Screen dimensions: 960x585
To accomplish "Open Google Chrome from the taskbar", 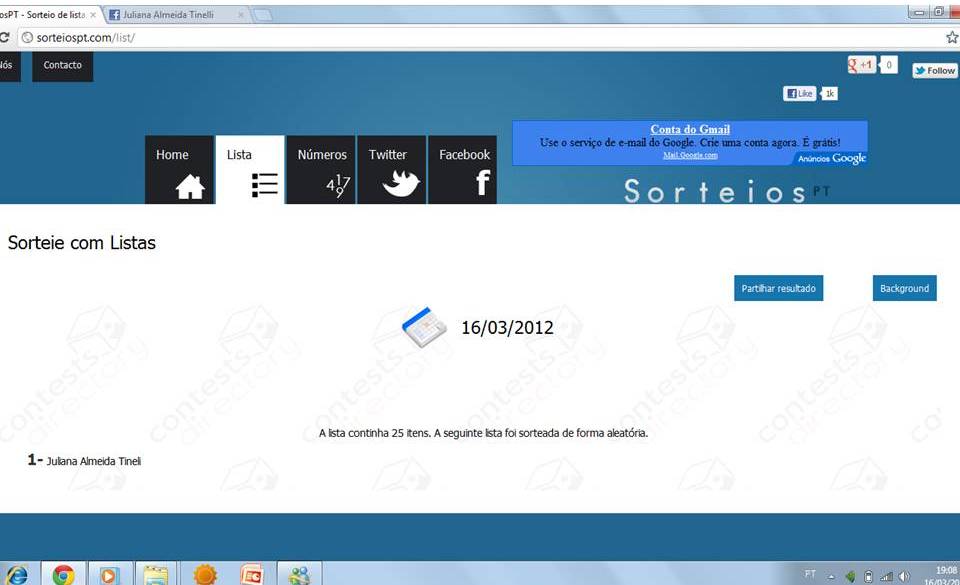I will (63, 575).
